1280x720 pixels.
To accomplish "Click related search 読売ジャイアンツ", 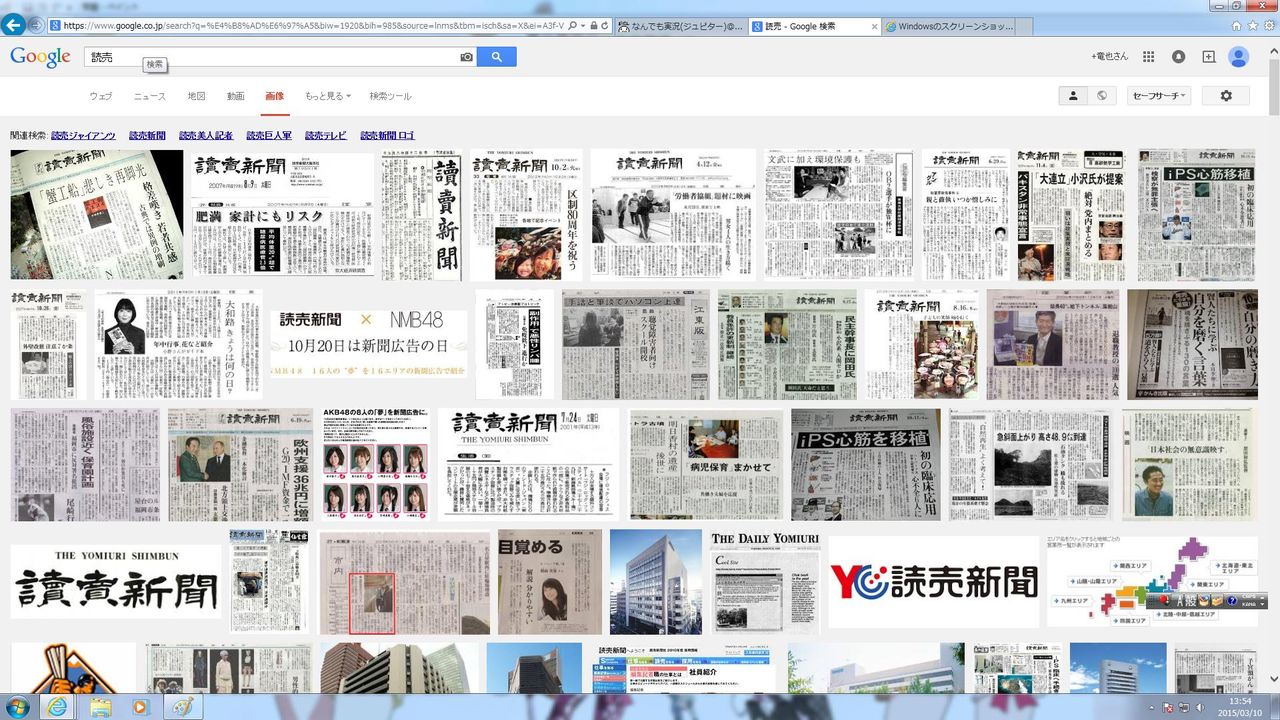I will 84,136.
